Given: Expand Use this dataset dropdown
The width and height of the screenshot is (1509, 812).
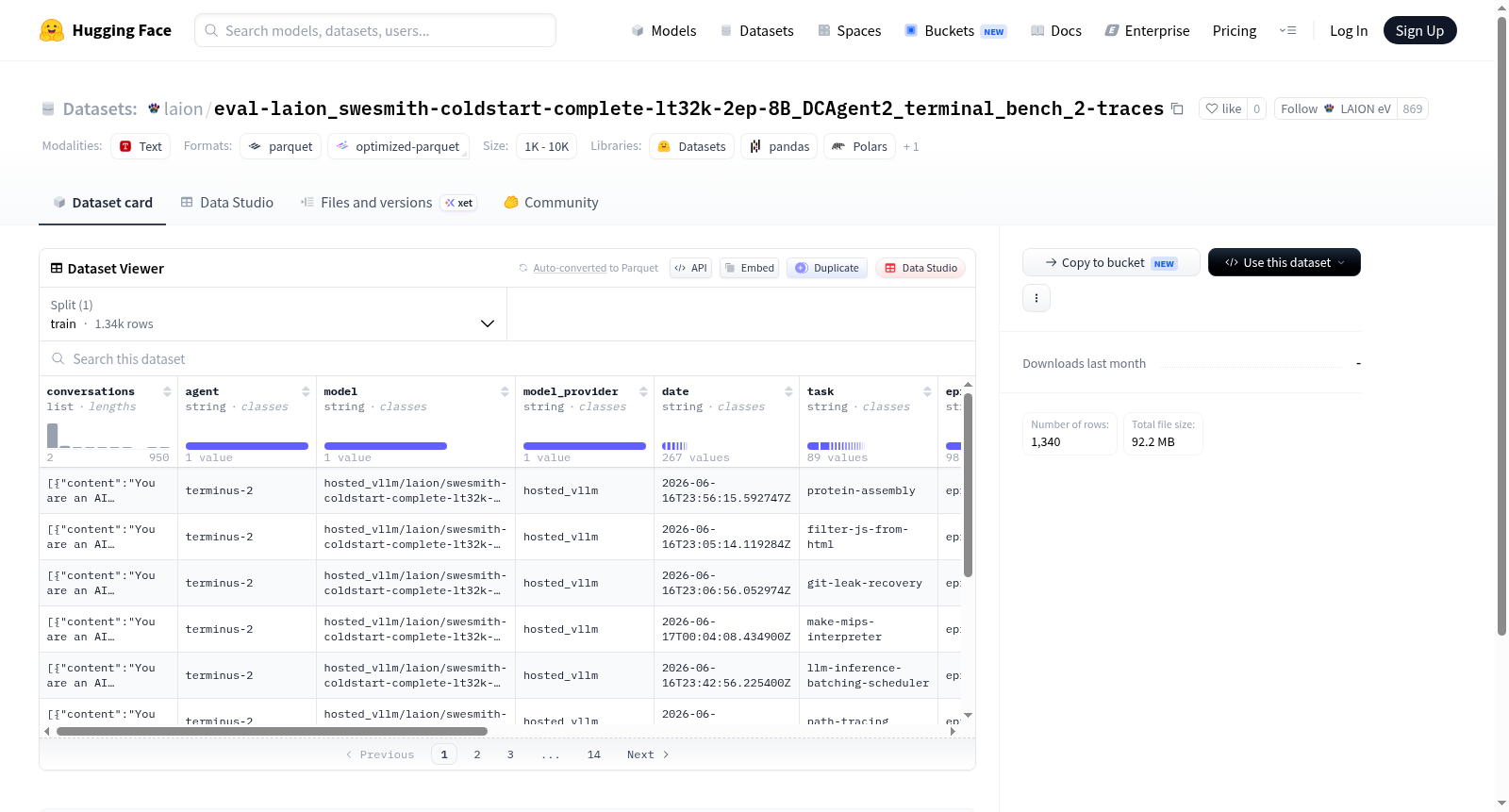Looking at the screenshot, I should click(x=1285, y=262).
